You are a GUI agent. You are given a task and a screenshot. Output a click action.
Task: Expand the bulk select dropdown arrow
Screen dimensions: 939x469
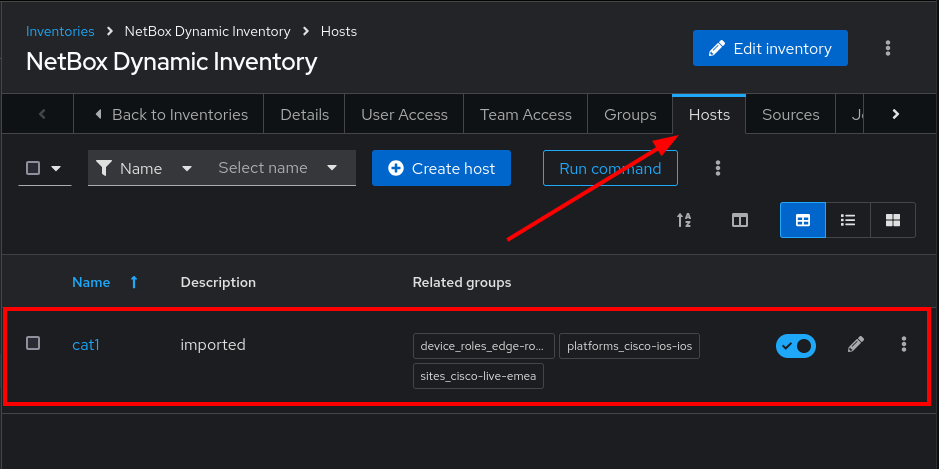[x=56, y=168]
